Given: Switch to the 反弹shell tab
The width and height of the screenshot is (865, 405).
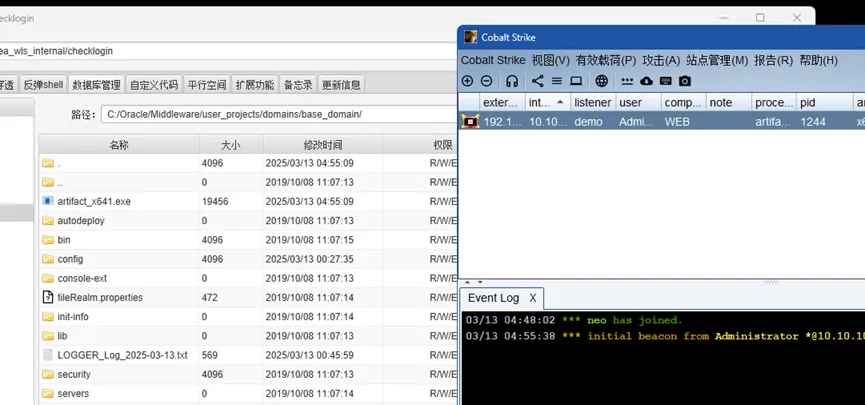Looking at the screenshot, I should point(43,85).
